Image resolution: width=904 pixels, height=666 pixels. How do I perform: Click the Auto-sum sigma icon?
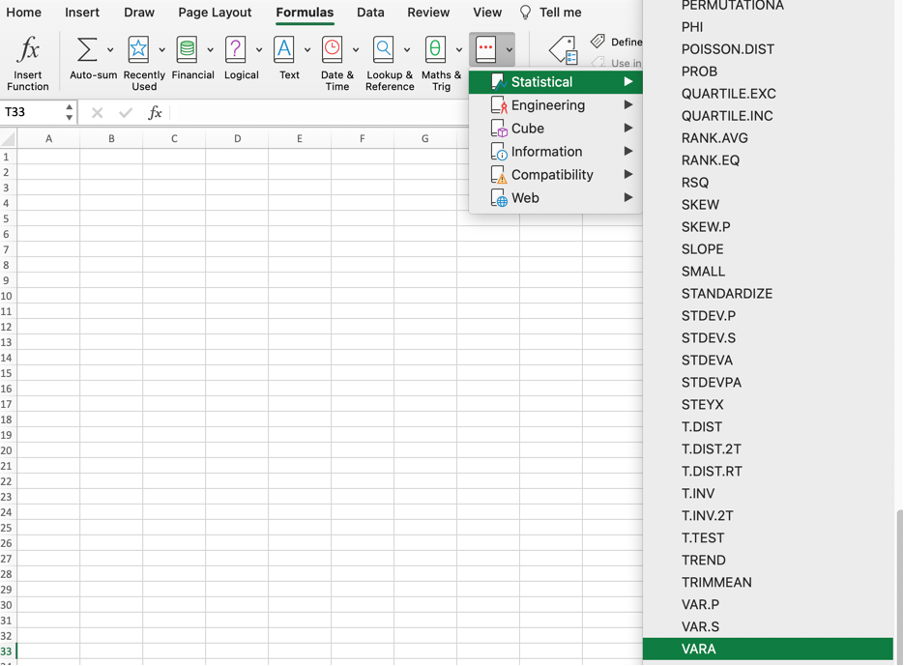click(x=87, y=50)
